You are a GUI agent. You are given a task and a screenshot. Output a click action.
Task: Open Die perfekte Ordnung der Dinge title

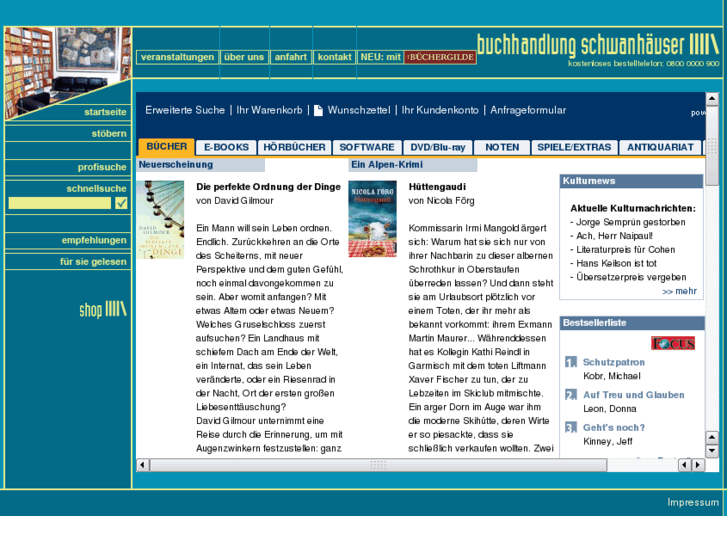click(268, 187)
